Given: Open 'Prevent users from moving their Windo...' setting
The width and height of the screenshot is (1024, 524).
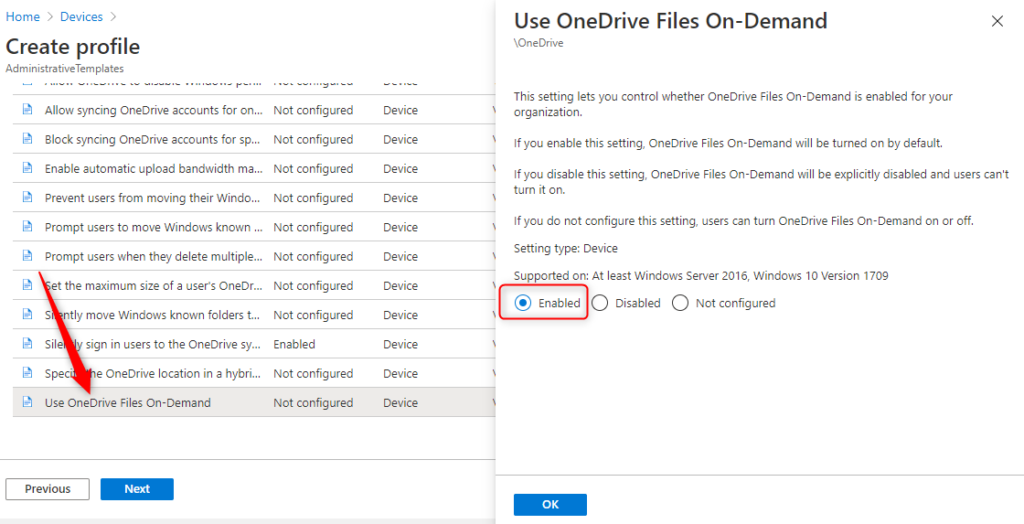Looking at the screenshot, I should pyautogui.click(x=154, y=198).
